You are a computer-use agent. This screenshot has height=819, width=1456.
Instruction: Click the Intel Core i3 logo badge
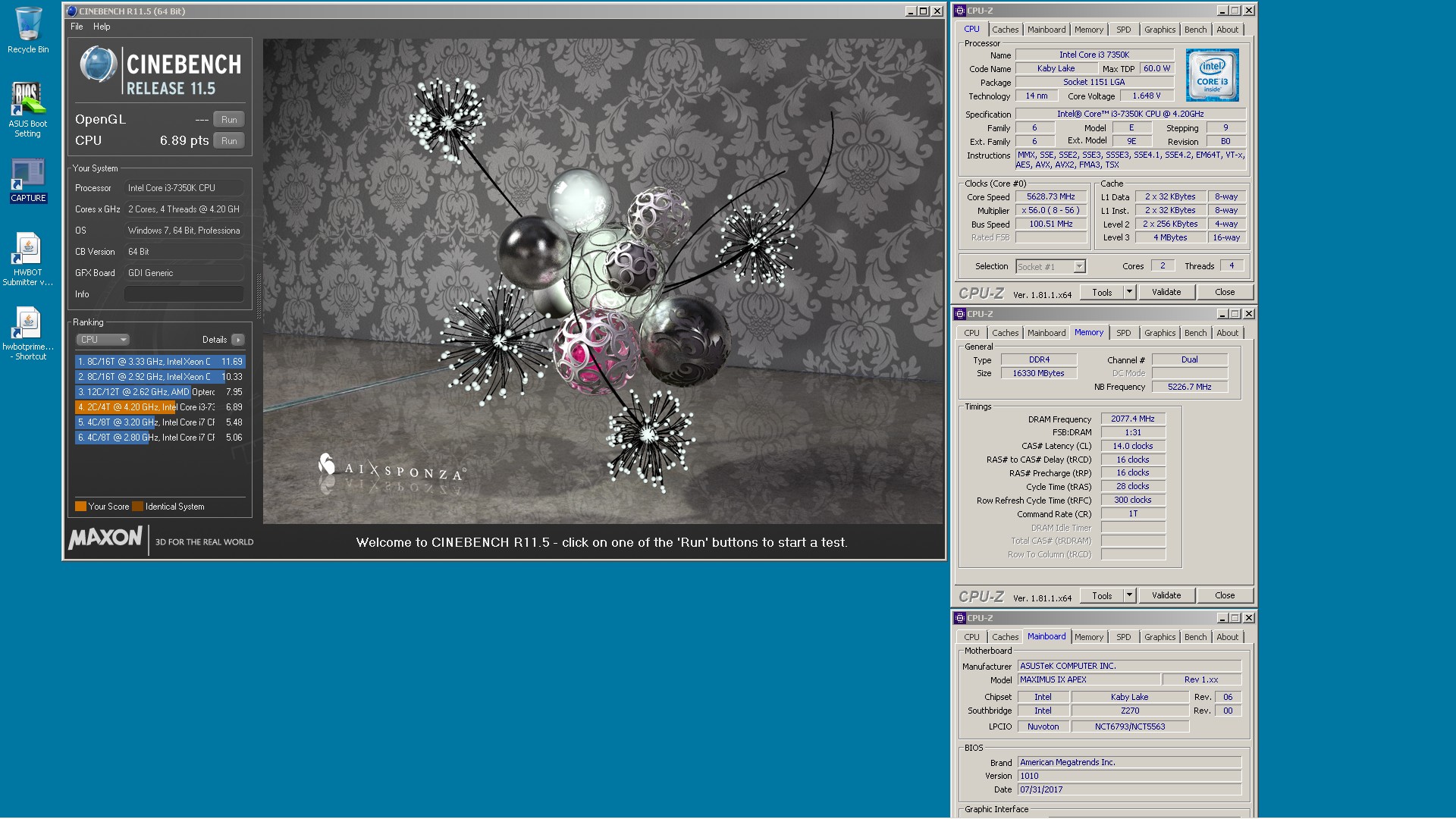coord(1212,75)
